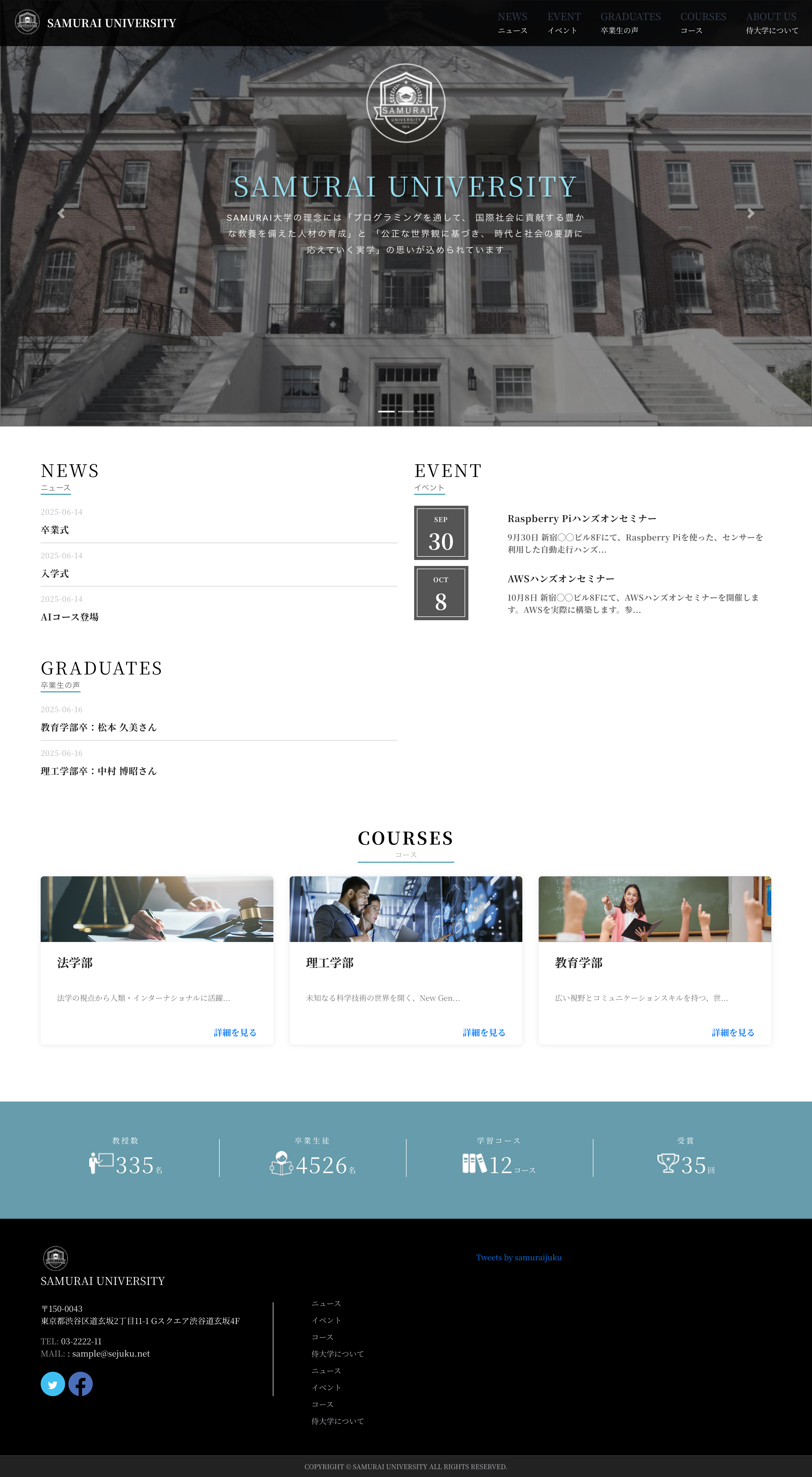Open the 入学式 news article
Image resolution: width=812 pixels, height=1477 pixels.
55,573
